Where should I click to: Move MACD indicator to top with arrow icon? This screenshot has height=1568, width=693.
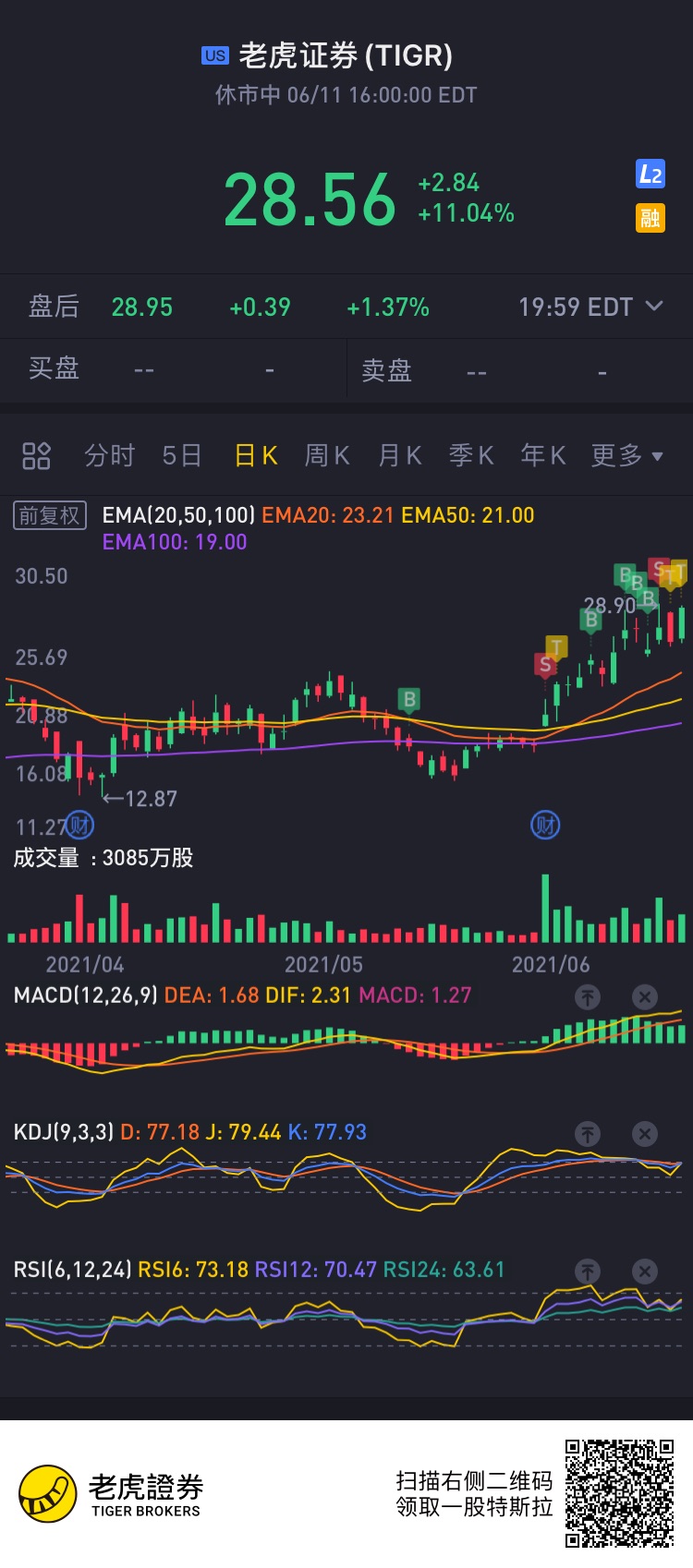click(588, 996)
